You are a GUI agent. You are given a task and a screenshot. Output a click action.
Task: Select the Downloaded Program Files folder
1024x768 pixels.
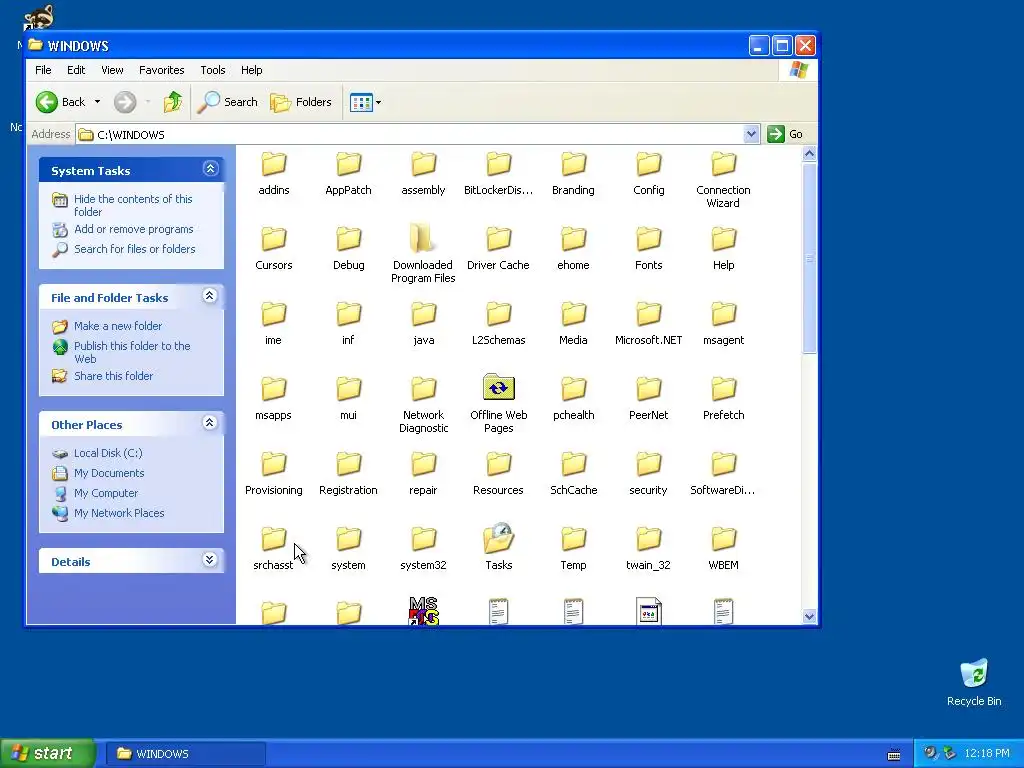pyautogui.click(x=423, y=253)
